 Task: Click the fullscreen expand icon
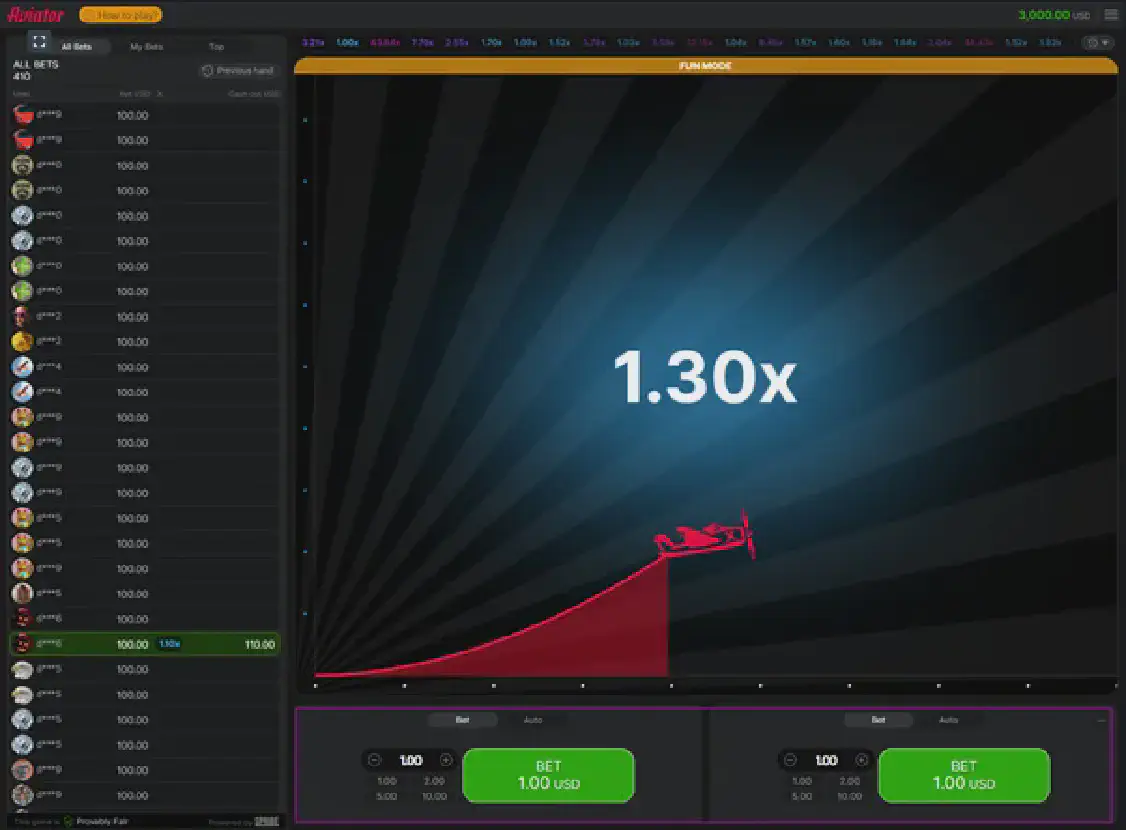click(39, 41)
